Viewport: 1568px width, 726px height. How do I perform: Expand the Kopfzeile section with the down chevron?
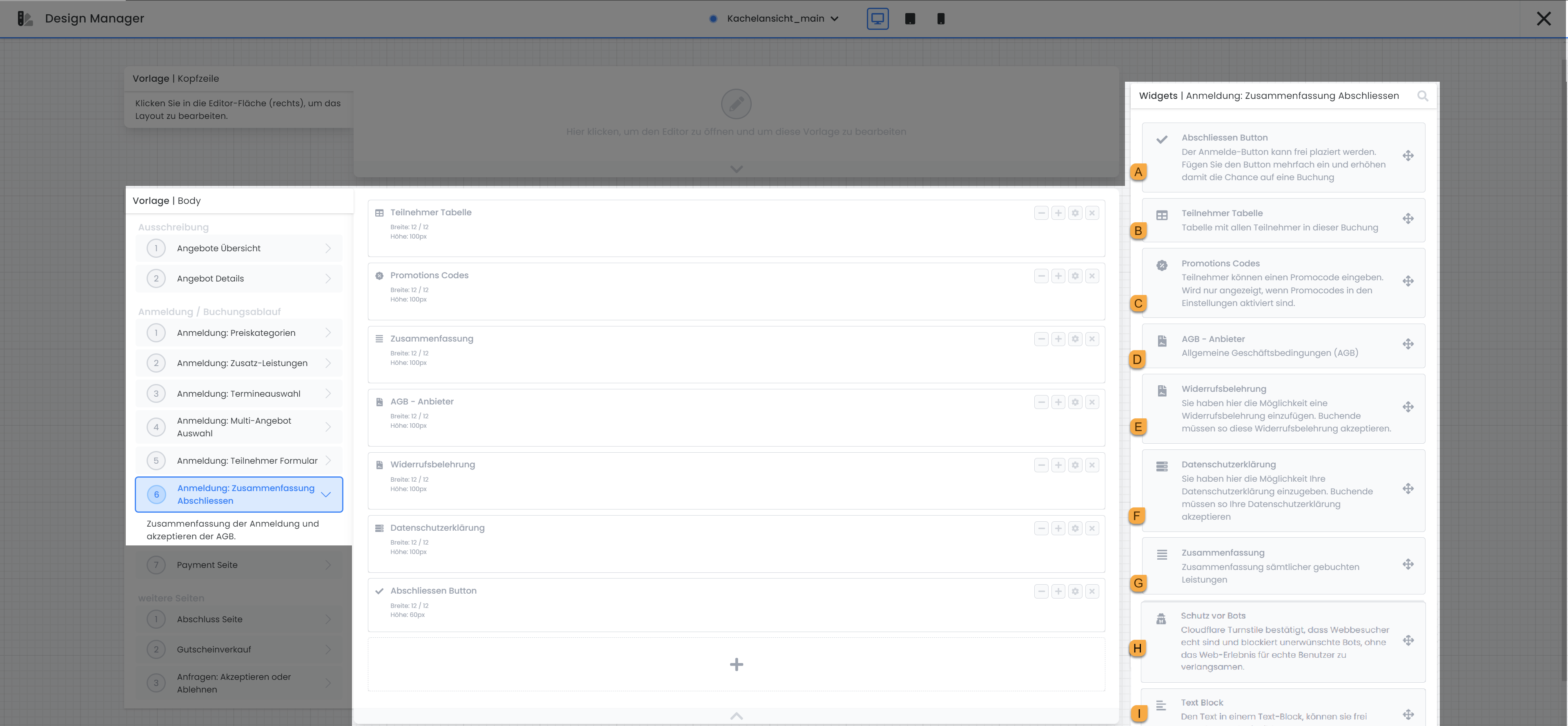coord(736,169)
